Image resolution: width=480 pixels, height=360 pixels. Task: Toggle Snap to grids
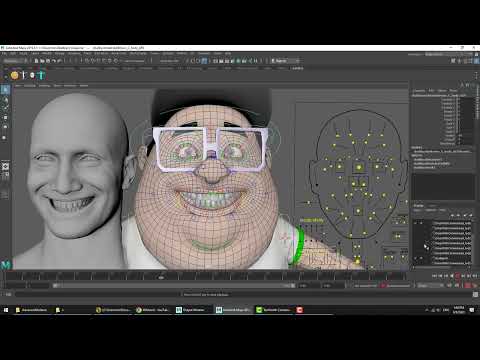click(x=86, y=61)
